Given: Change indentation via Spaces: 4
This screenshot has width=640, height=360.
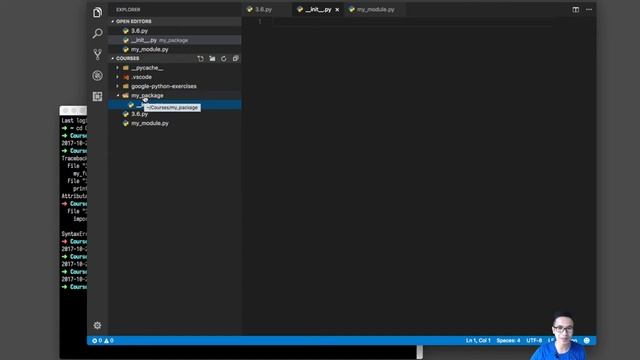Looking at the screenshot, I should tap(508, 340).
